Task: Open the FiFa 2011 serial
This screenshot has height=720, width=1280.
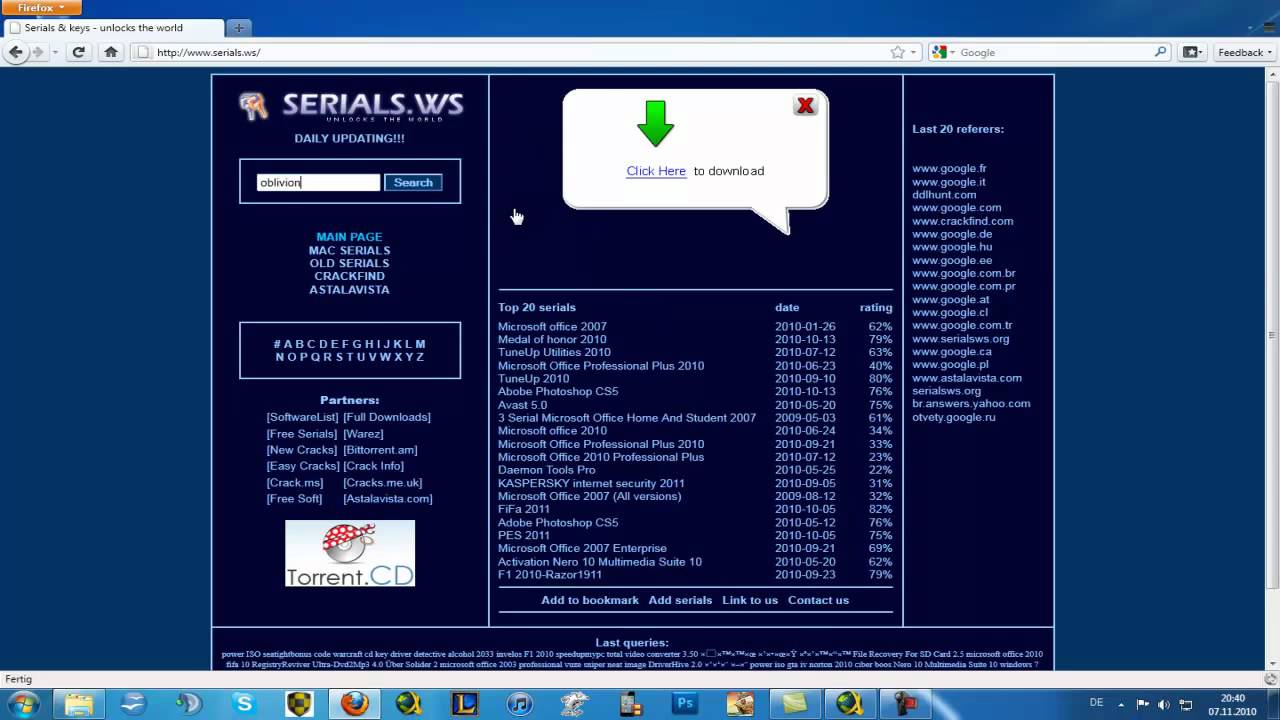Action: (524, 509)
